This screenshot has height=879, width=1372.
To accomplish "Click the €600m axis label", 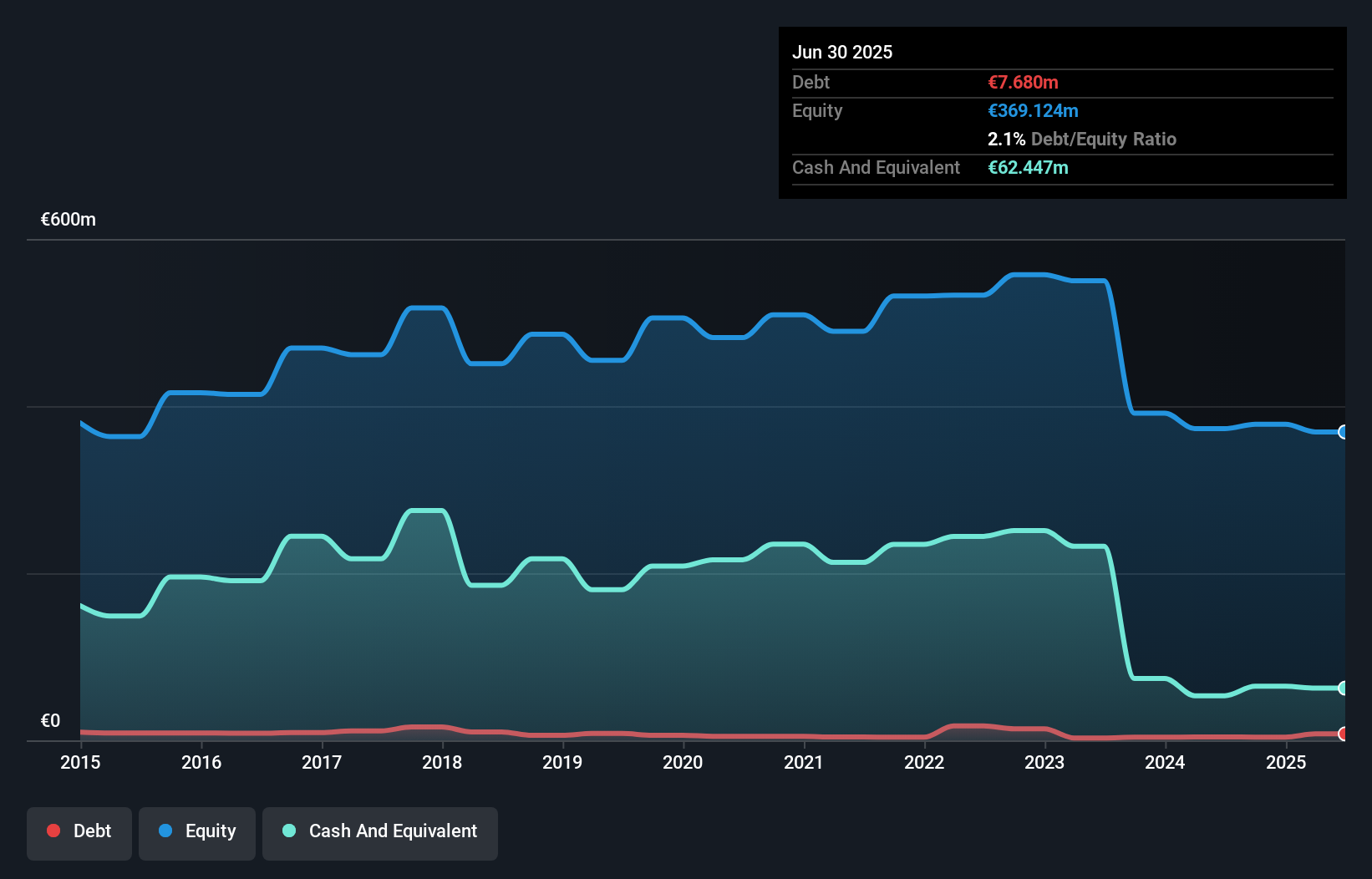I will (68, 219).
